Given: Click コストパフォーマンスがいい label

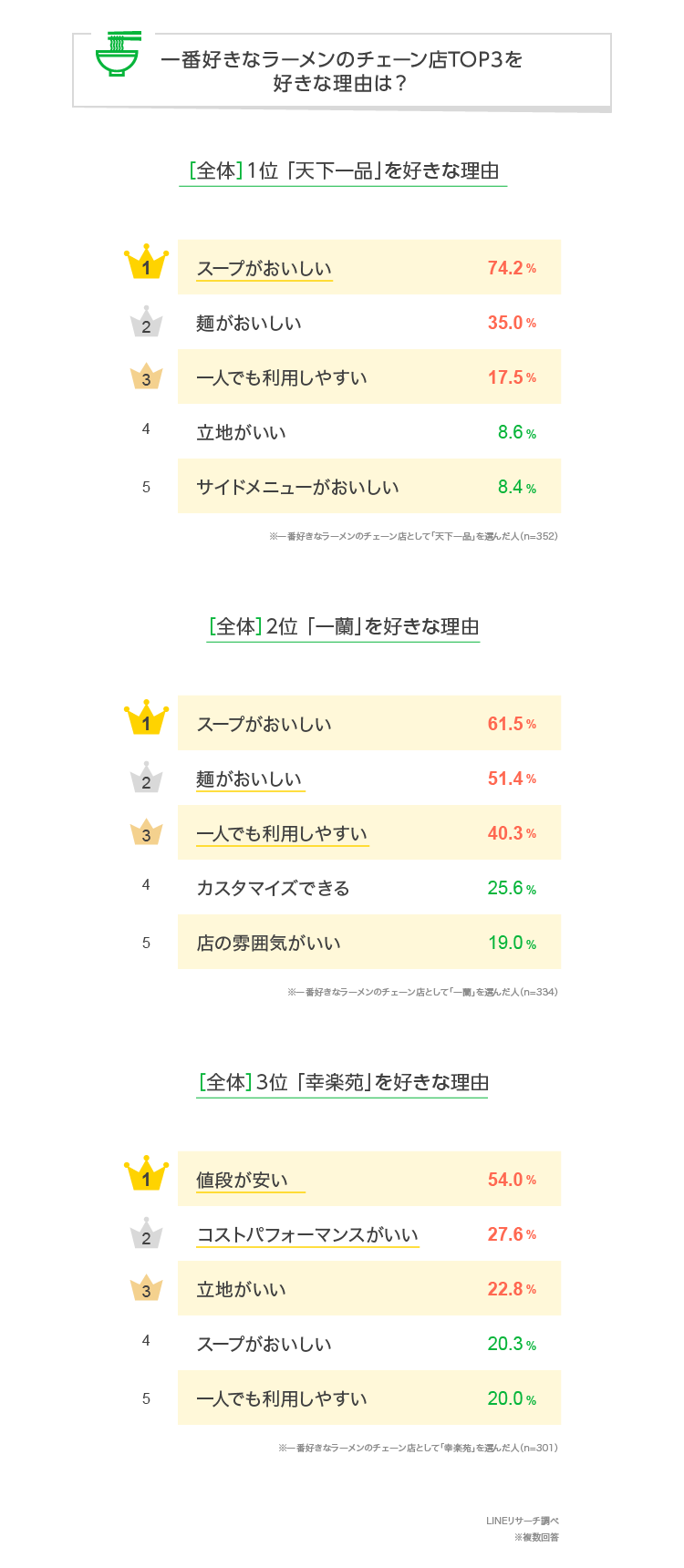Looking at the screenshot, I should (x=307, y=1234).
